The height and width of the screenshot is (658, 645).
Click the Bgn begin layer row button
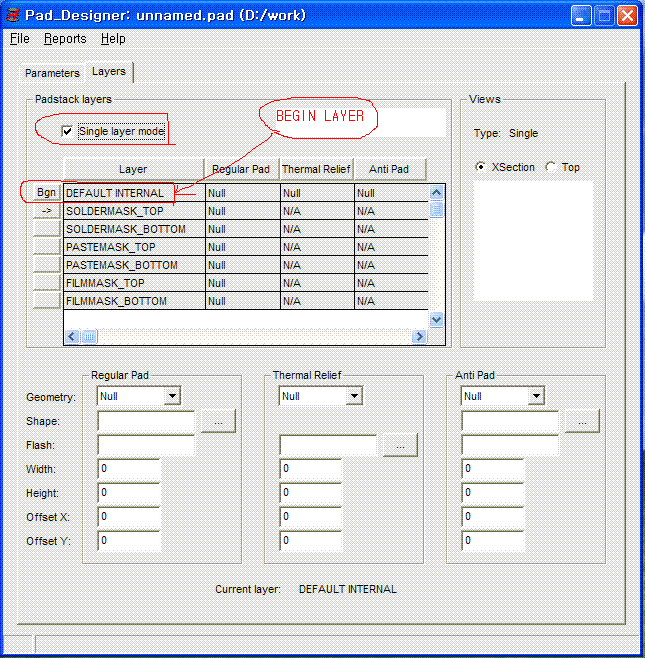coord(46,193)
